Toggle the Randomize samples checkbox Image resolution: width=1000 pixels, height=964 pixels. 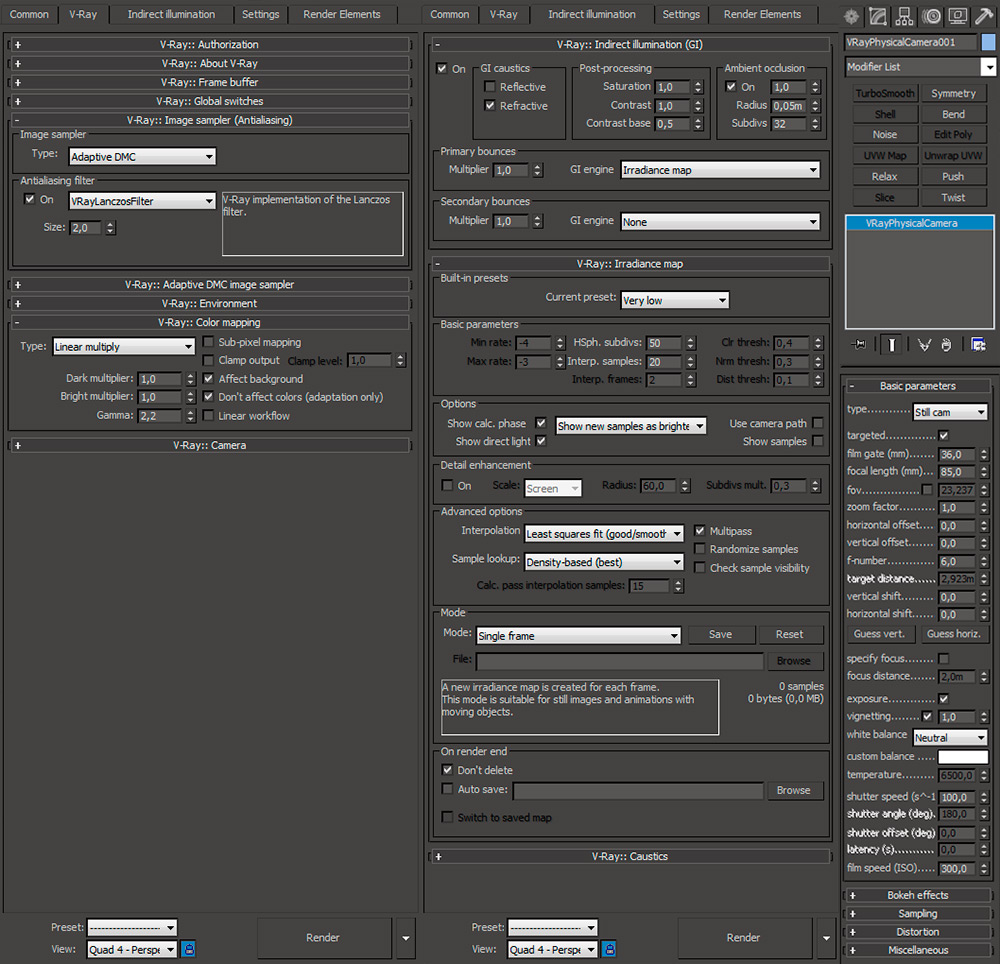point(700,549)
